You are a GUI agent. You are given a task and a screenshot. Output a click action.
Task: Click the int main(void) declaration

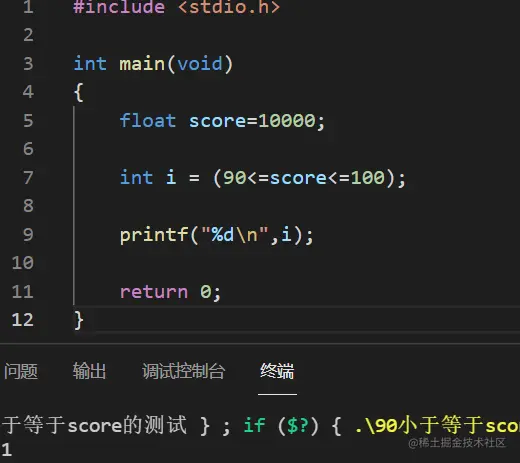pos(153,63)
